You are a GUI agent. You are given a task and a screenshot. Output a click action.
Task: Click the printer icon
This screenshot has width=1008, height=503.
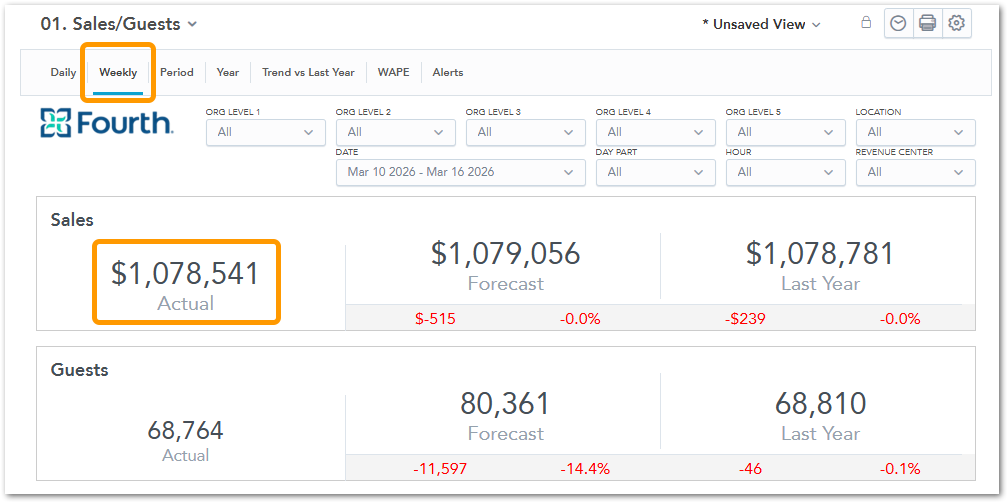[x=927, y=24]
